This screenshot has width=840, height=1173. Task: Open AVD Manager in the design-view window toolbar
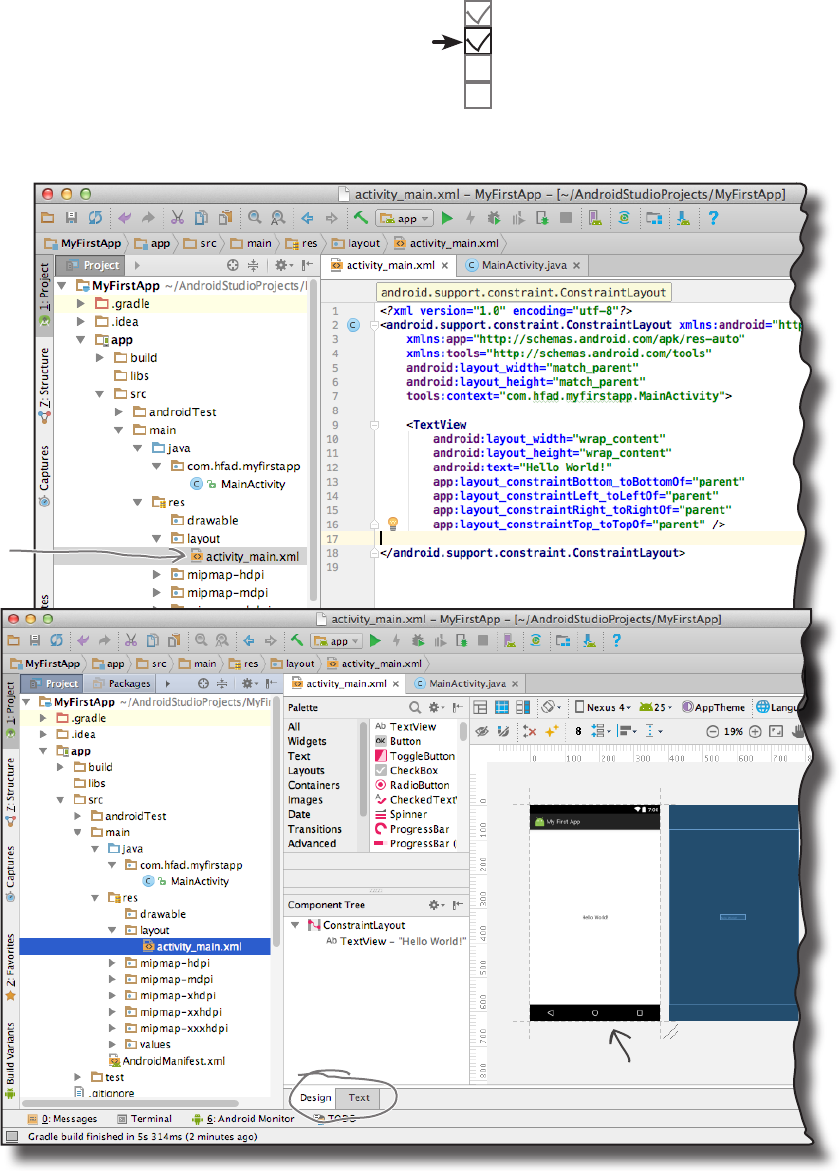509,640
